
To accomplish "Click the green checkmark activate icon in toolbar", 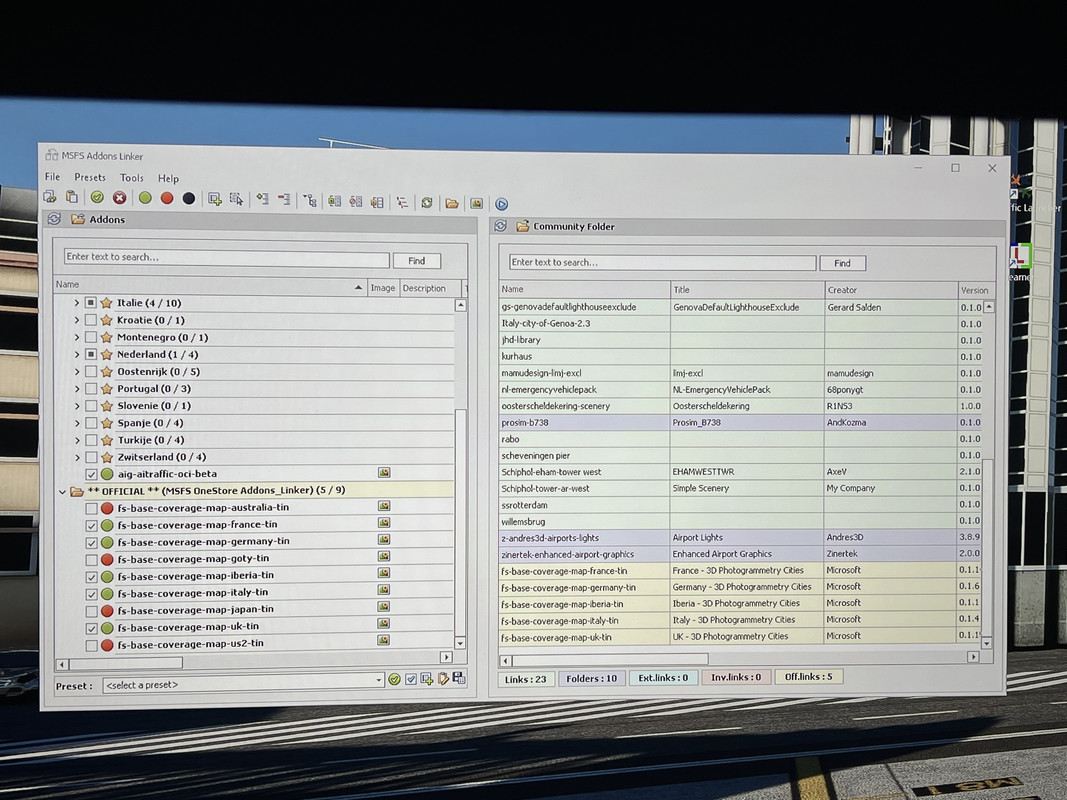I will pyautogui.click(x=97, y=197).
